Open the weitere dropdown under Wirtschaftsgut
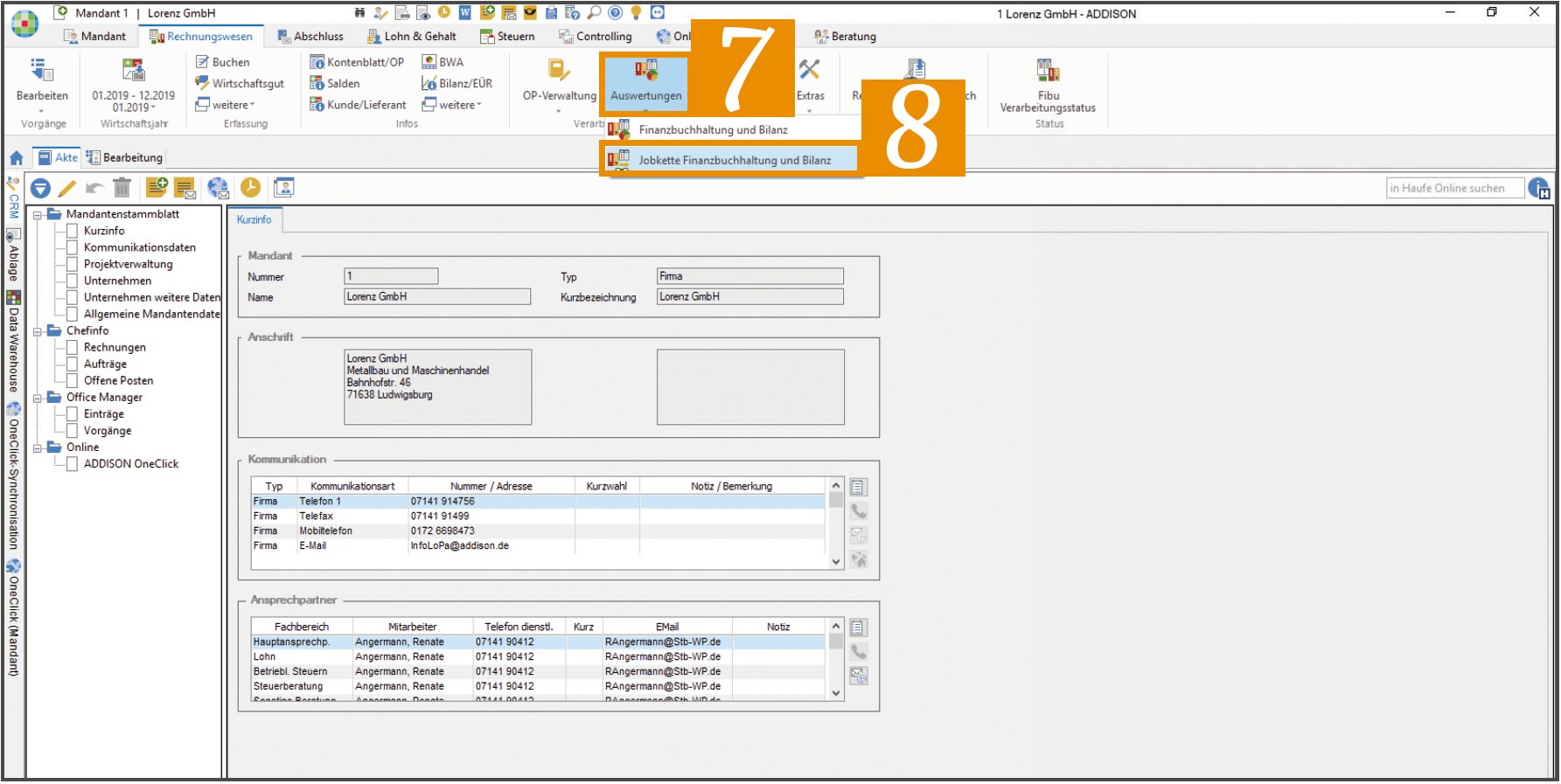This screenshot has width=1561, height=784. 226,105
